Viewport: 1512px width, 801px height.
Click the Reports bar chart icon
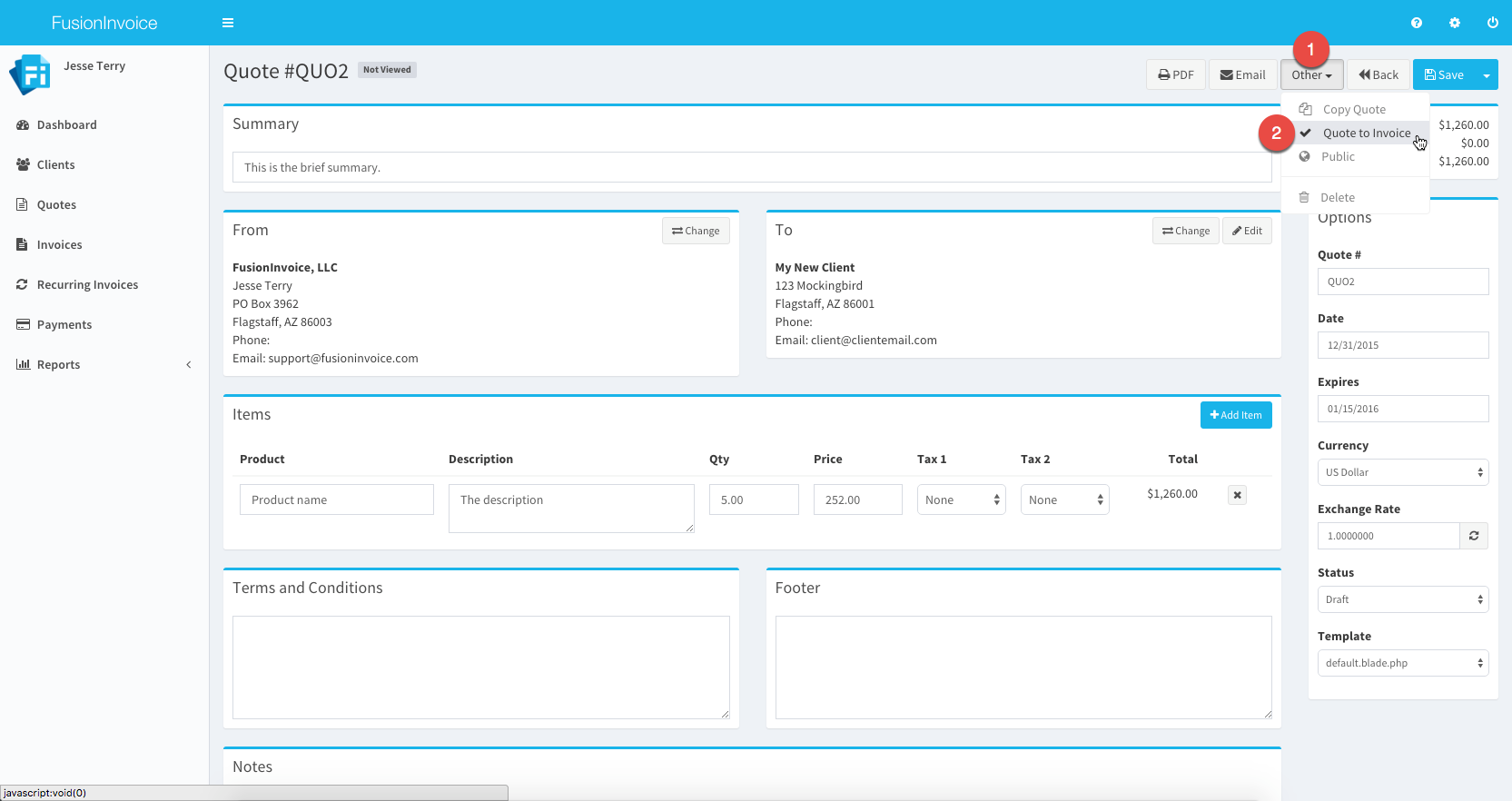23,364
